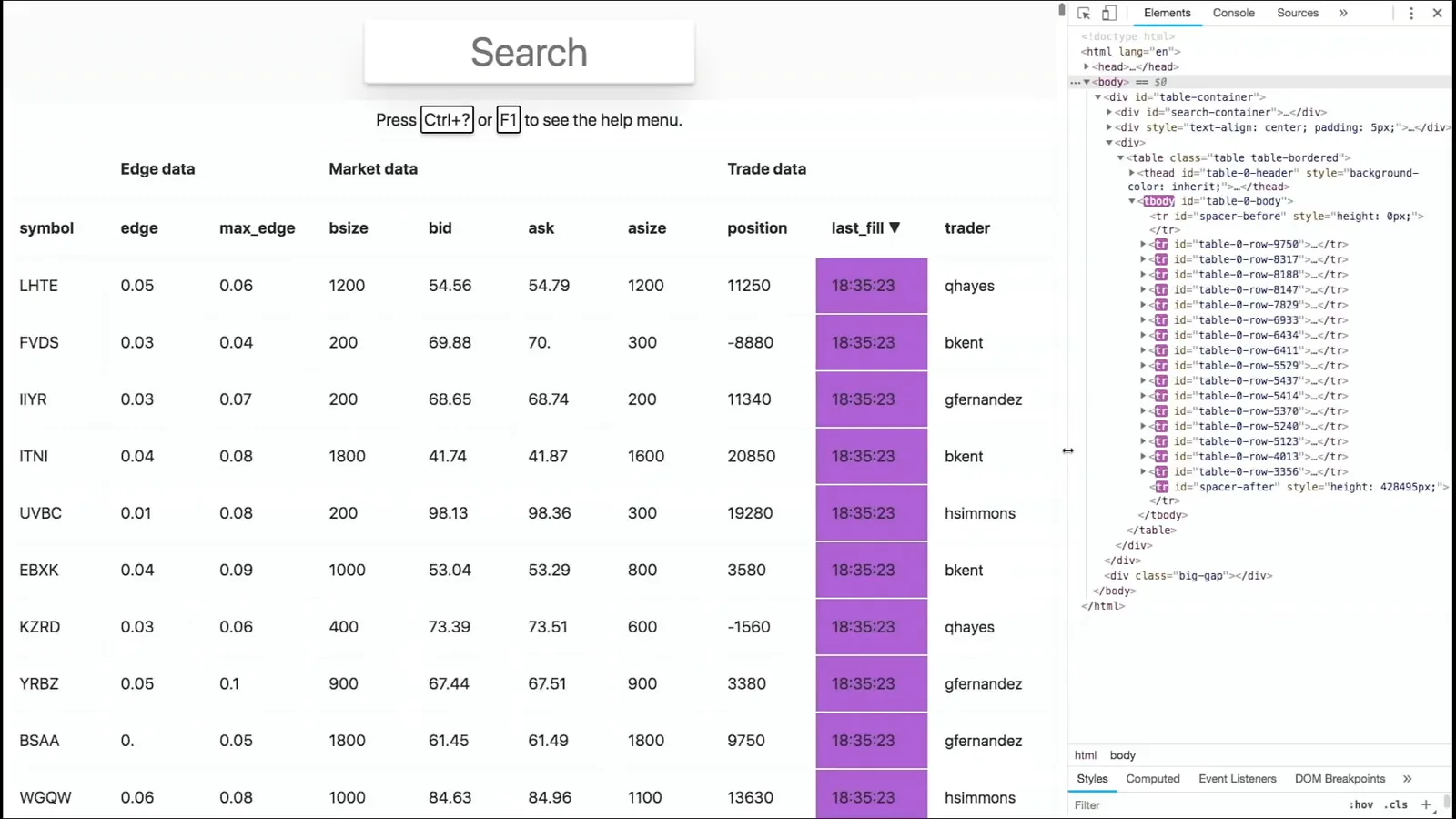Click the WGQW last_fill purple cell
Image resolution: width=1456 pixels, height=819 pixels.
[x=872, y=794]
